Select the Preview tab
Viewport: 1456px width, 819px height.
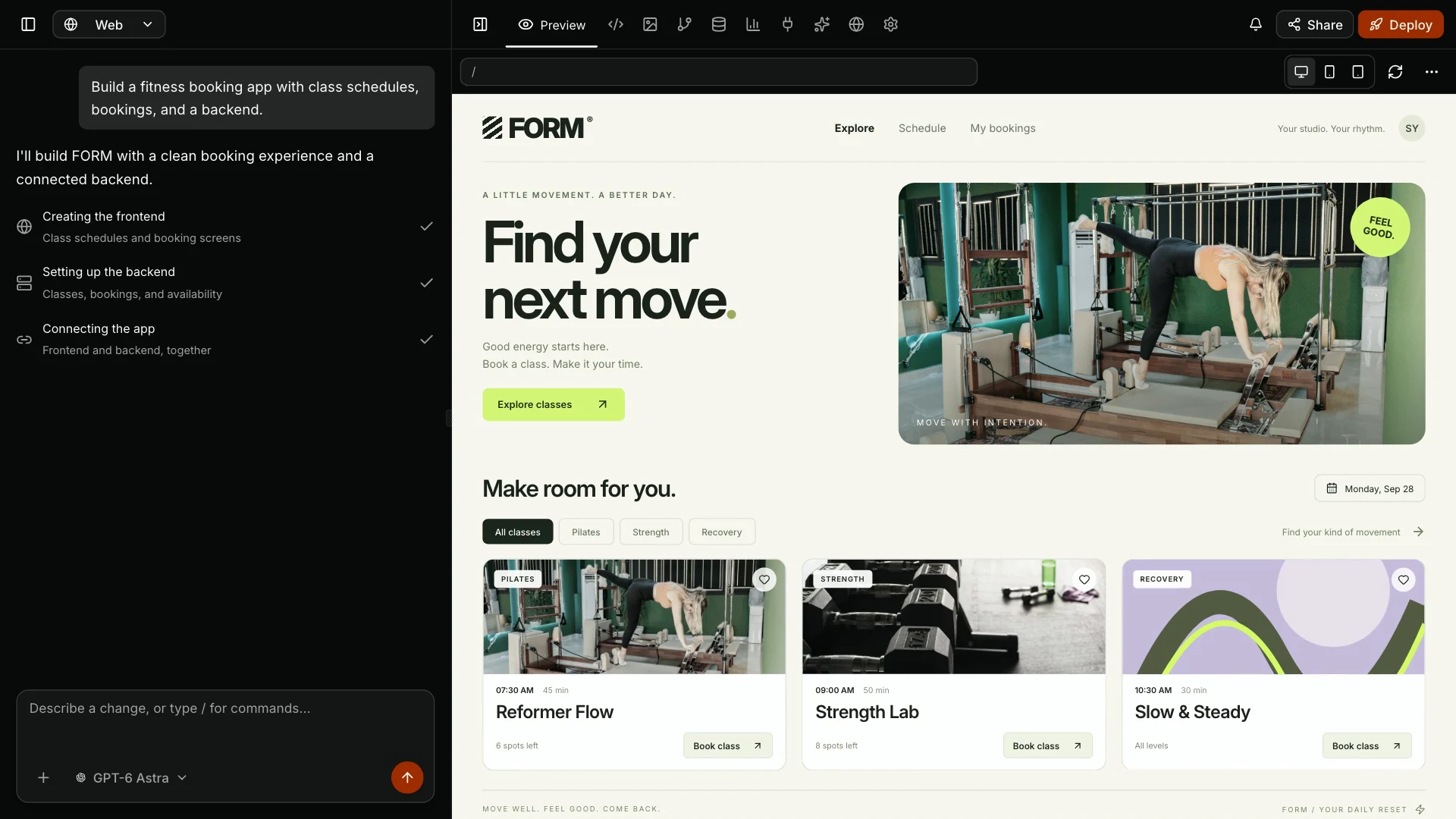(x=551, y=24)
